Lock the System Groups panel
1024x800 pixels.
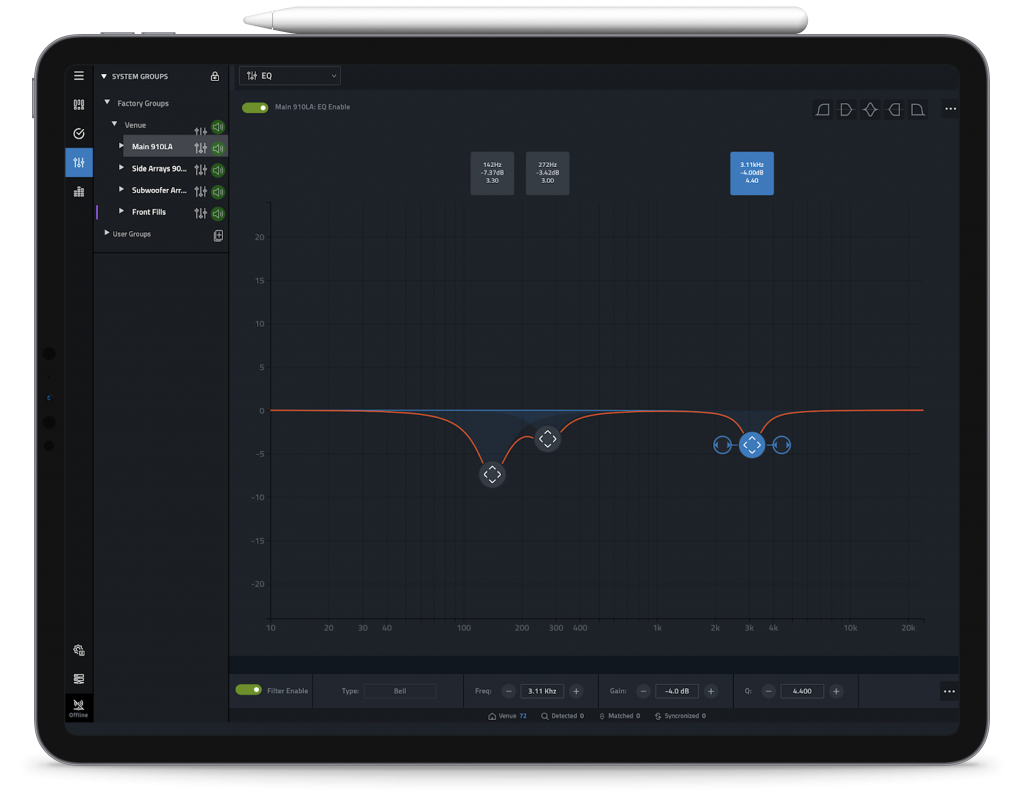pyautogui.click(x=214, y=77)
